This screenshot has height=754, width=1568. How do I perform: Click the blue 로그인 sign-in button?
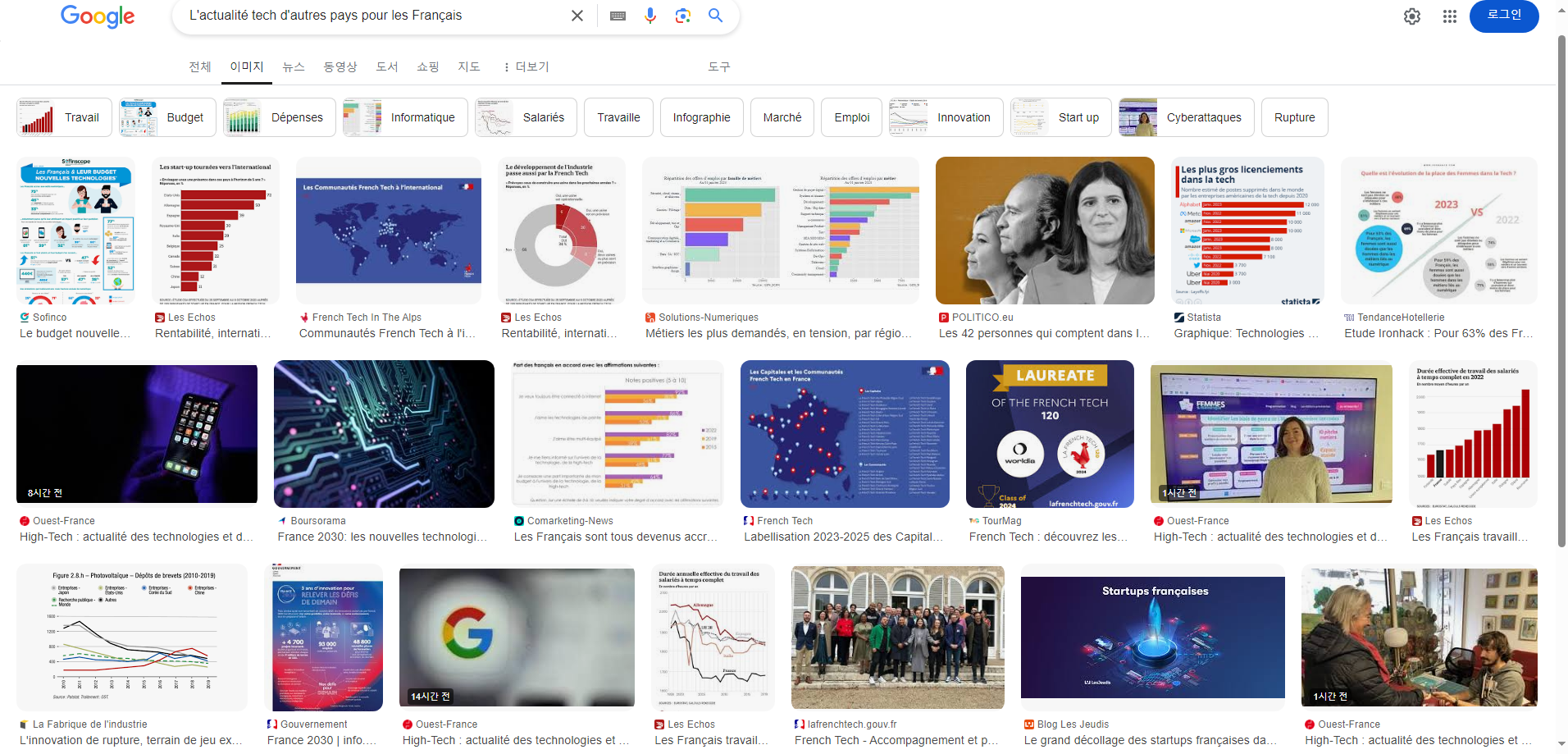click(1504, 16)
